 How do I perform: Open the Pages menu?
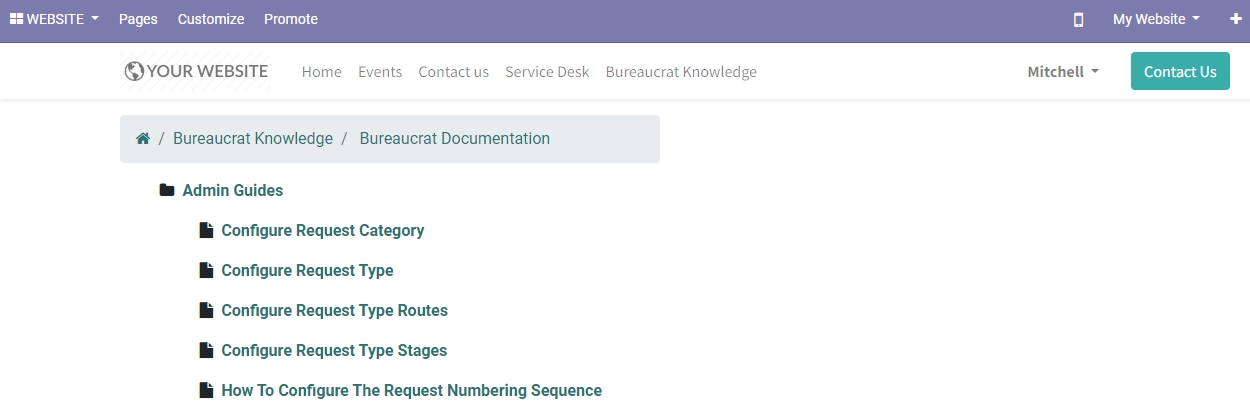click(x=138, y=19)
